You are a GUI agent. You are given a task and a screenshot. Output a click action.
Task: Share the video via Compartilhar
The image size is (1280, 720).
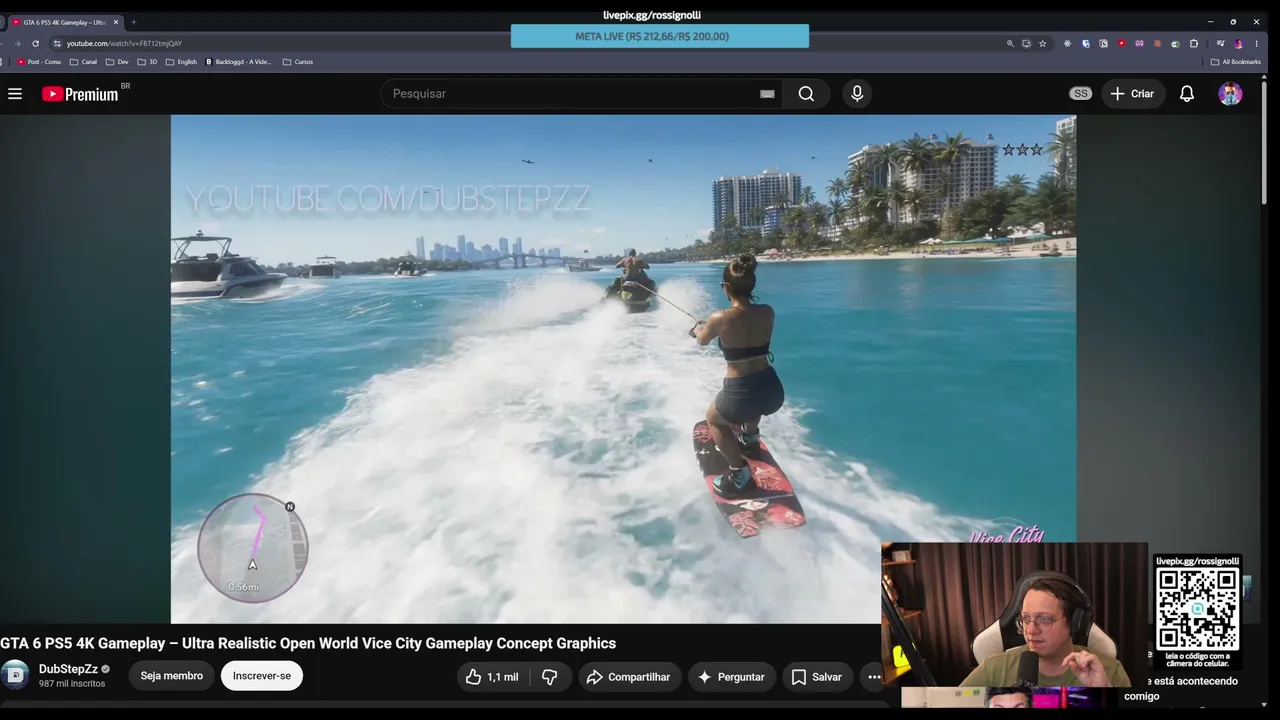point(628,677)
